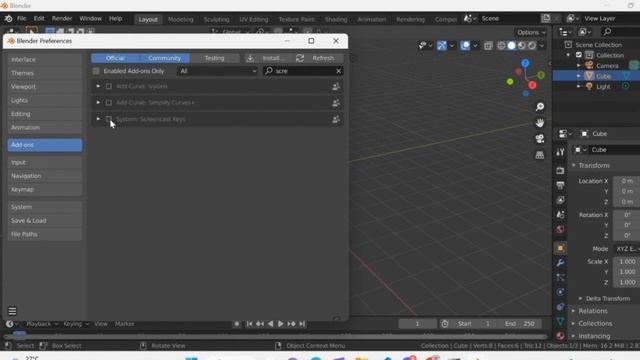640x360 pixels.
Task: Switch perspective/orthographic grid icon
Action: click(540, 155)
